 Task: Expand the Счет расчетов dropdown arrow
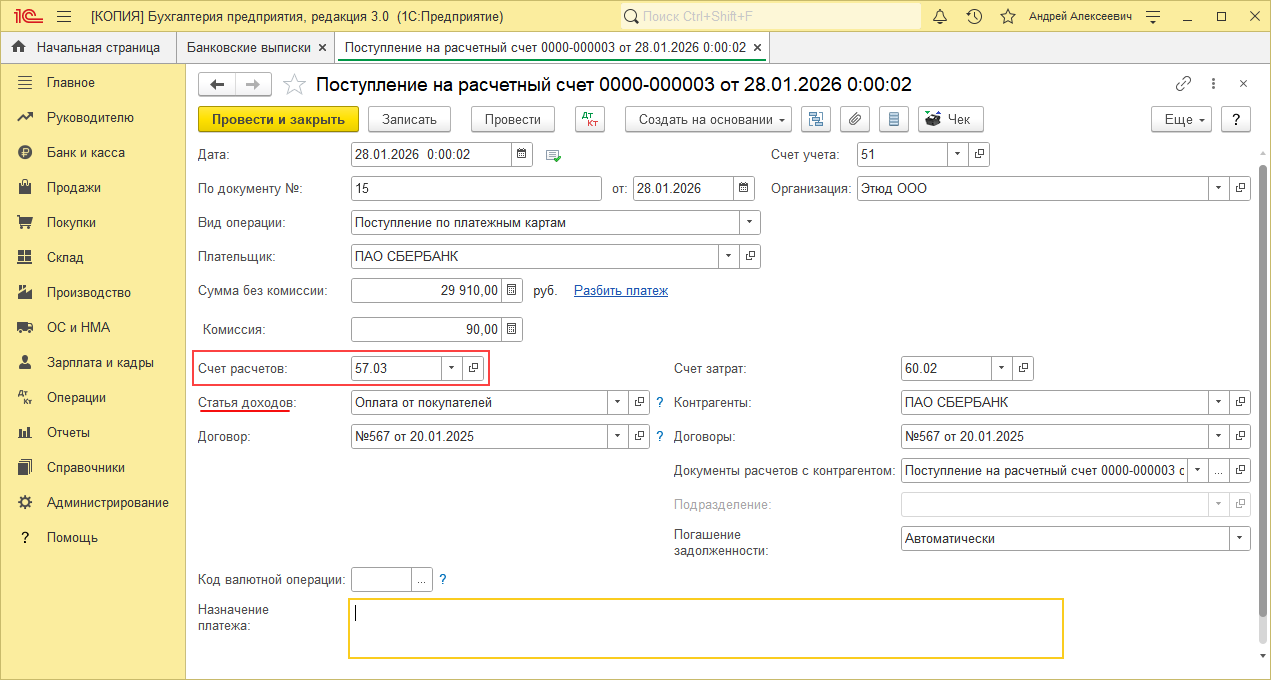tap(451, 368)
